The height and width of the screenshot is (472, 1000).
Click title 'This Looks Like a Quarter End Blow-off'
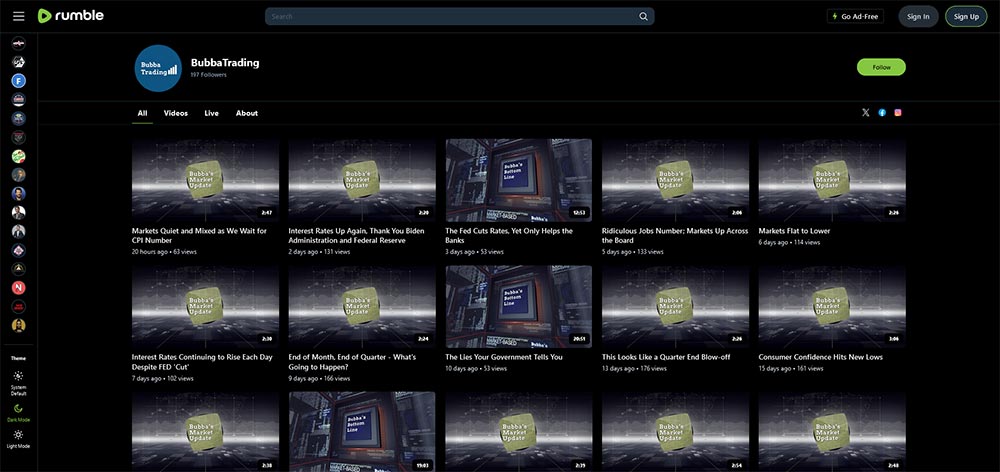666,357
